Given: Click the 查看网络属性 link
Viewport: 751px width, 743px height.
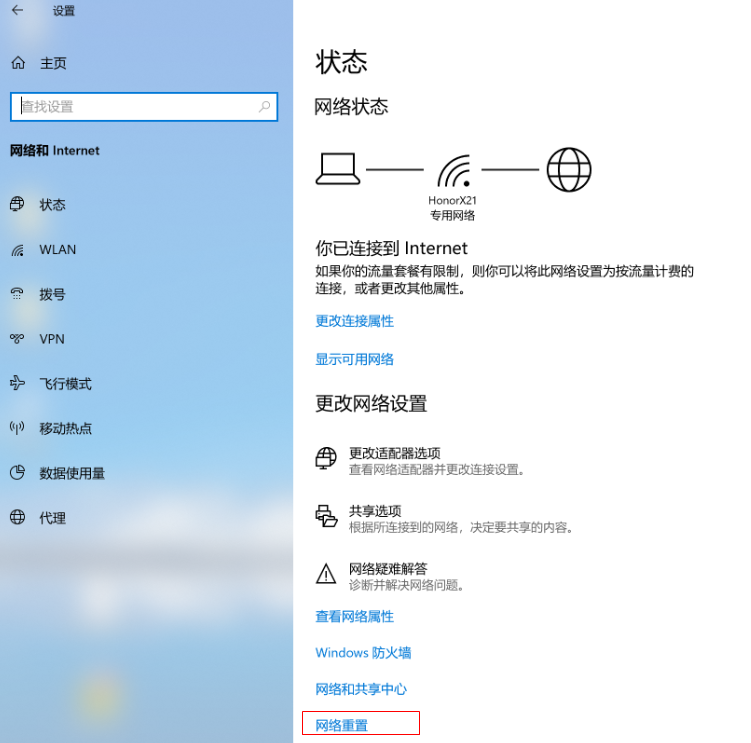Looking at the screenshot, I should [x=354, y=616].
